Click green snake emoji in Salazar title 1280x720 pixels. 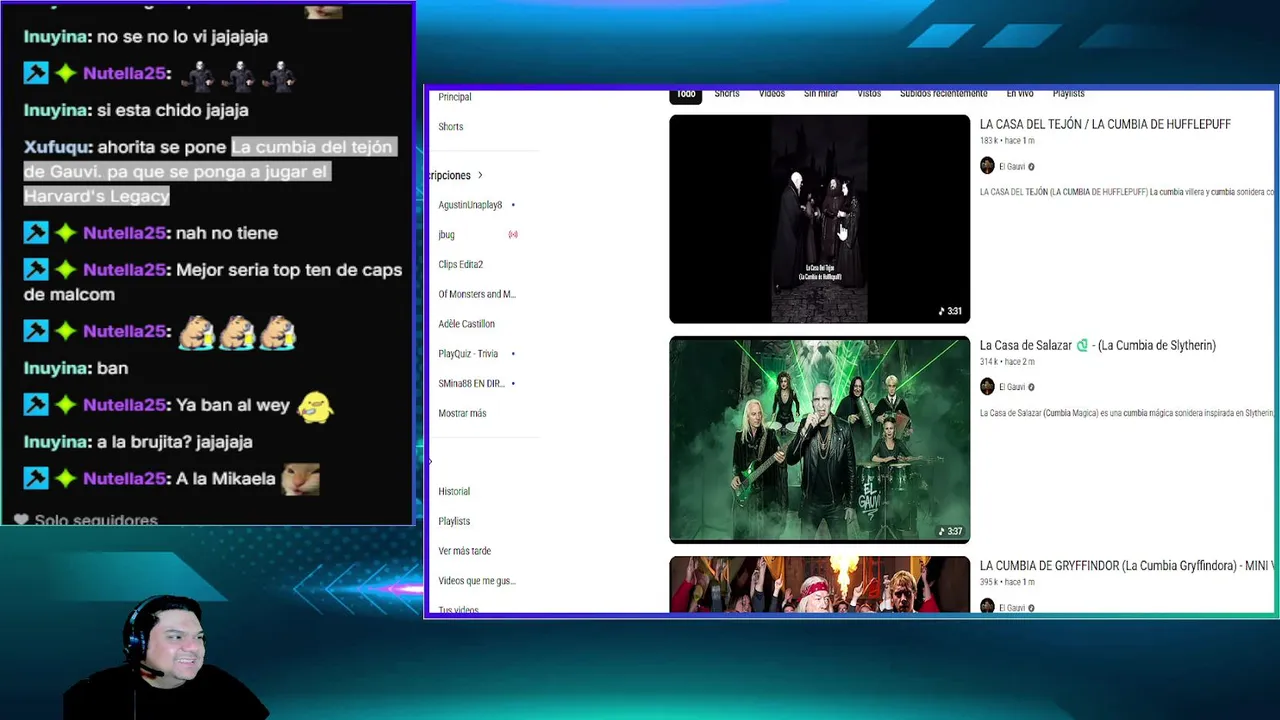point(1082,346)
